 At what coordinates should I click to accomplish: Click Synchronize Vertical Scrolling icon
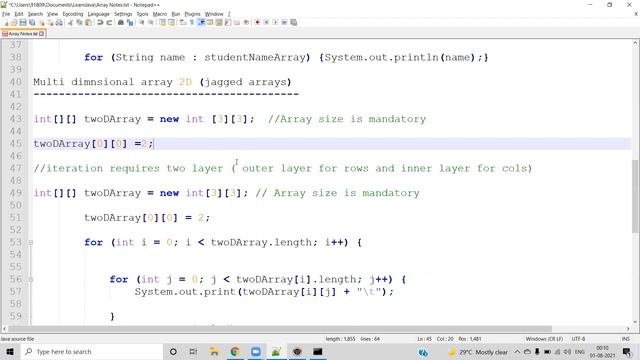162,22
